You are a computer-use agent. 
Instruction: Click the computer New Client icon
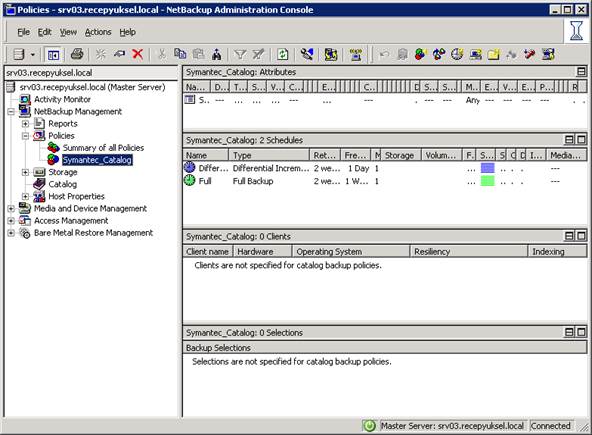tap(475, 55)
